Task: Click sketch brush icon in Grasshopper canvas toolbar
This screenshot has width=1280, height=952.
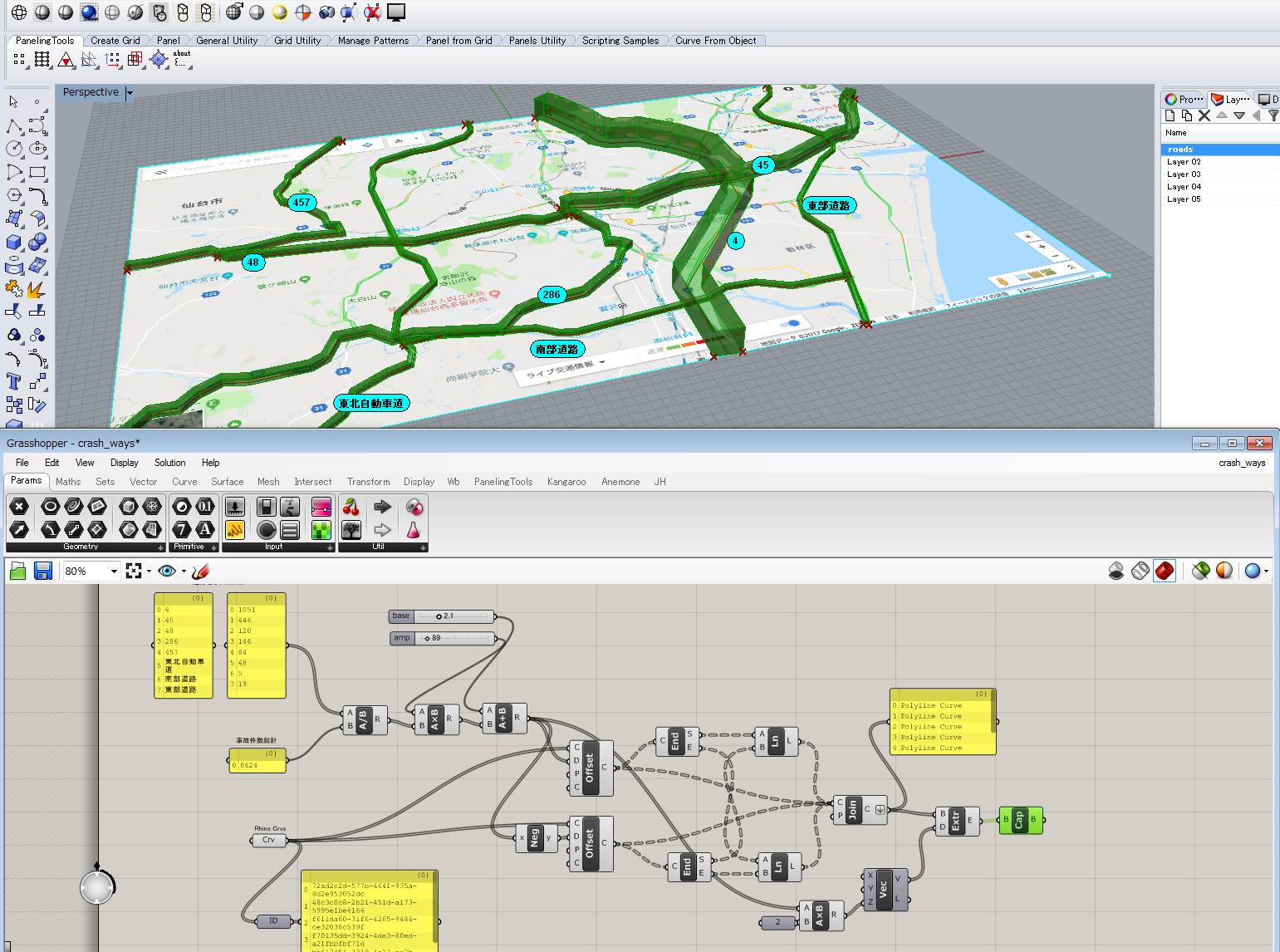Action: 200,571
